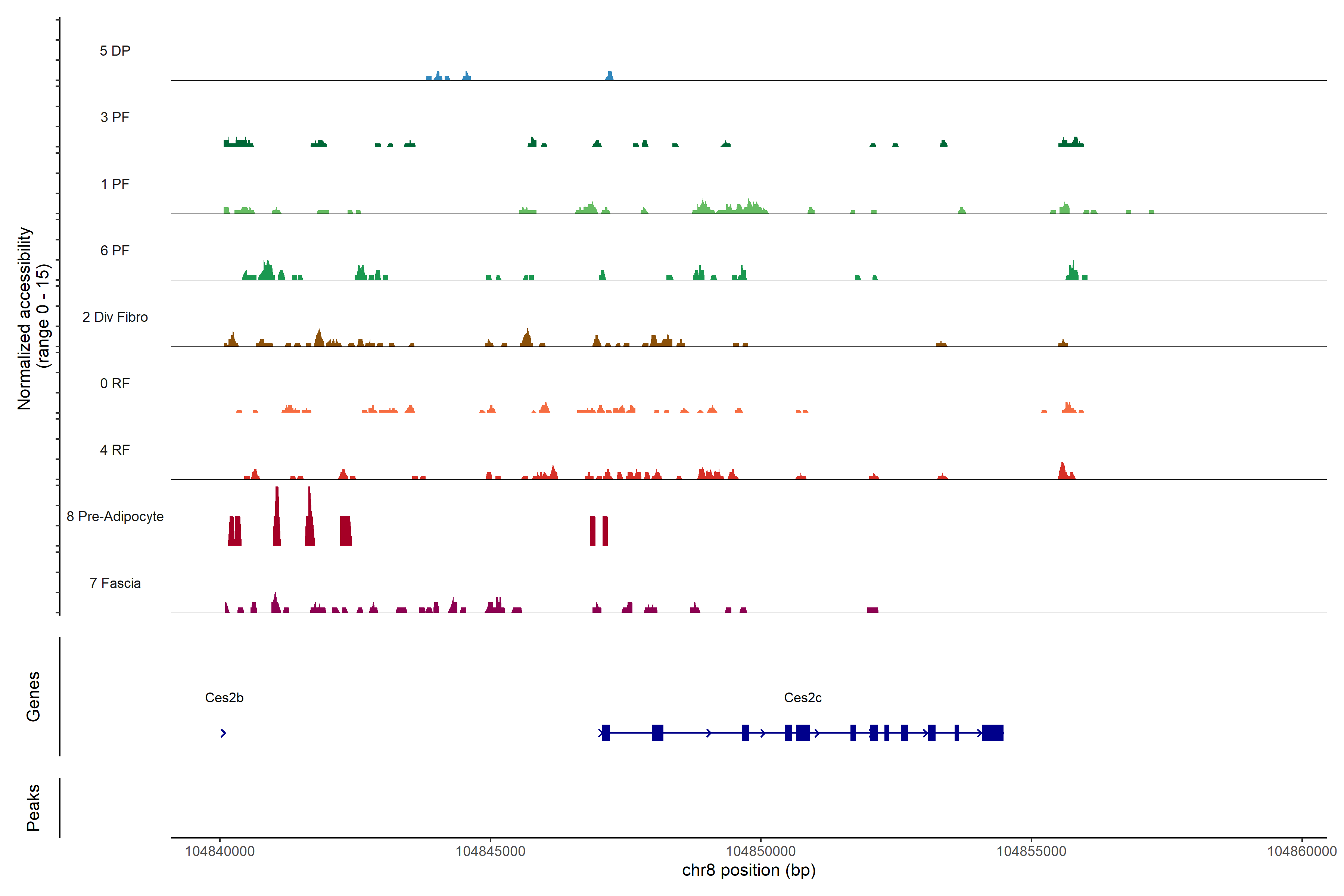Screen dimensions: 1344x896
Task: Click the 3 PF track label
Action: pos(115,117)
